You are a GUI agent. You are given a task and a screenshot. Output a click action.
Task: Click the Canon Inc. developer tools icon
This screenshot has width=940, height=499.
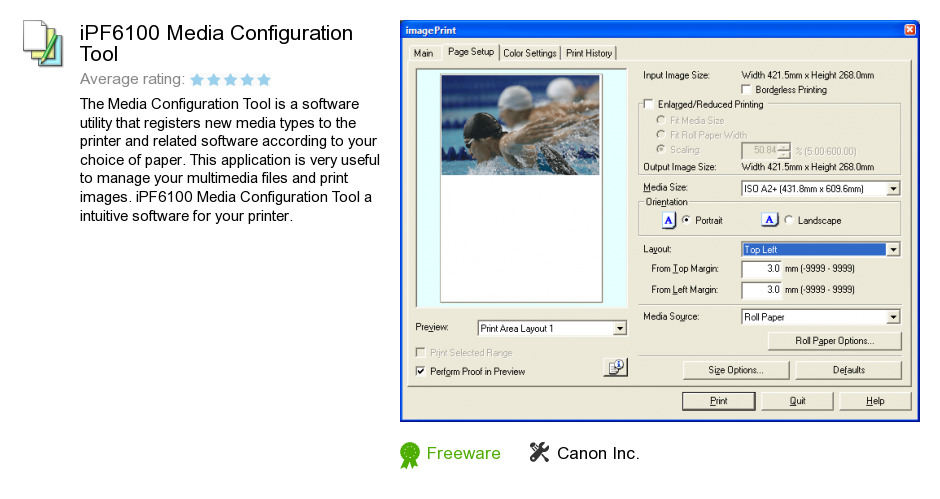539,452
